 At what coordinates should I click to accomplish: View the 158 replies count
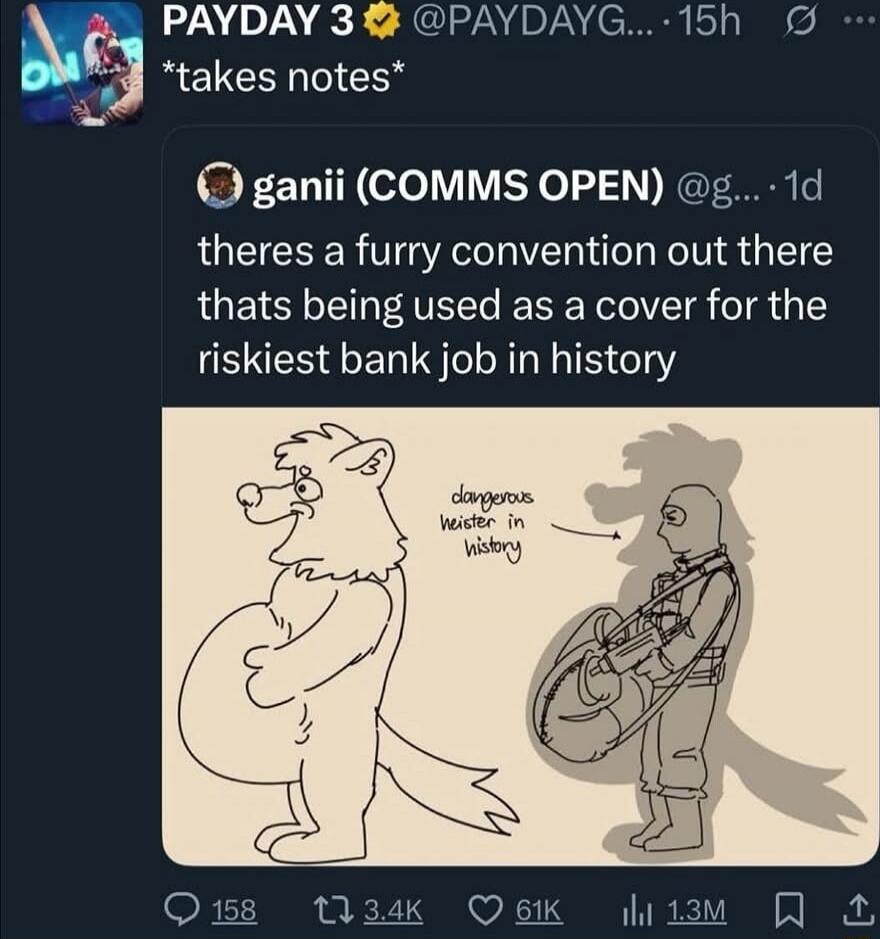[x=235, y=910]
